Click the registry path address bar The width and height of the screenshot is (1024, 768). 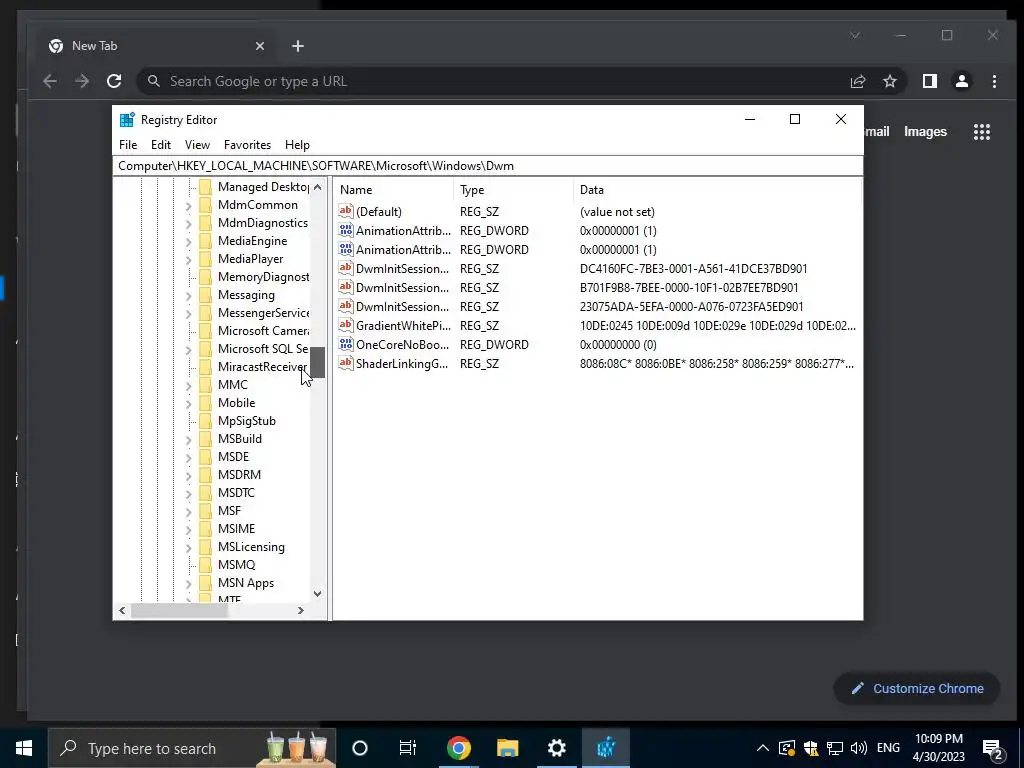(x=488, y=166)
